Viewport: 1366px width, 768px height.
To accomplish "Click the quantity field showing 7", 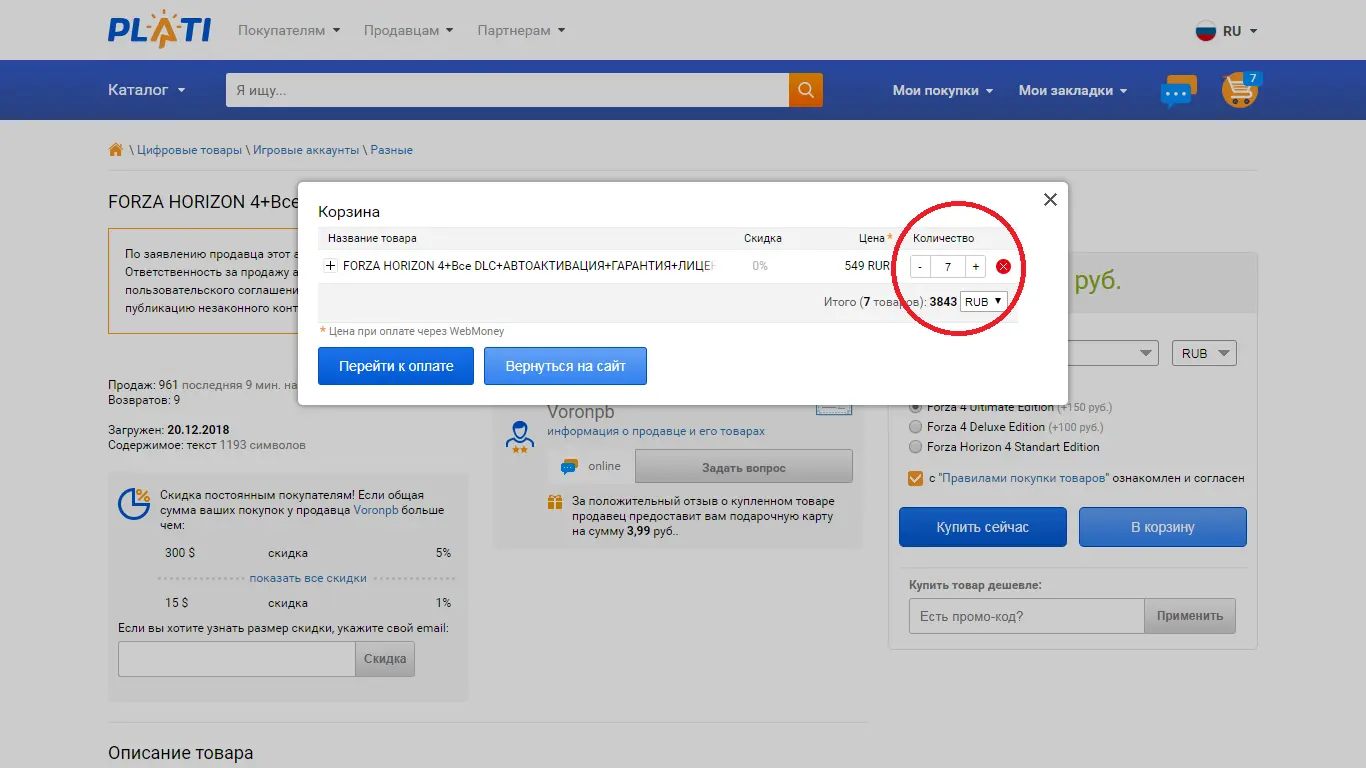I will pyautogui.click(x=948, y=267).
